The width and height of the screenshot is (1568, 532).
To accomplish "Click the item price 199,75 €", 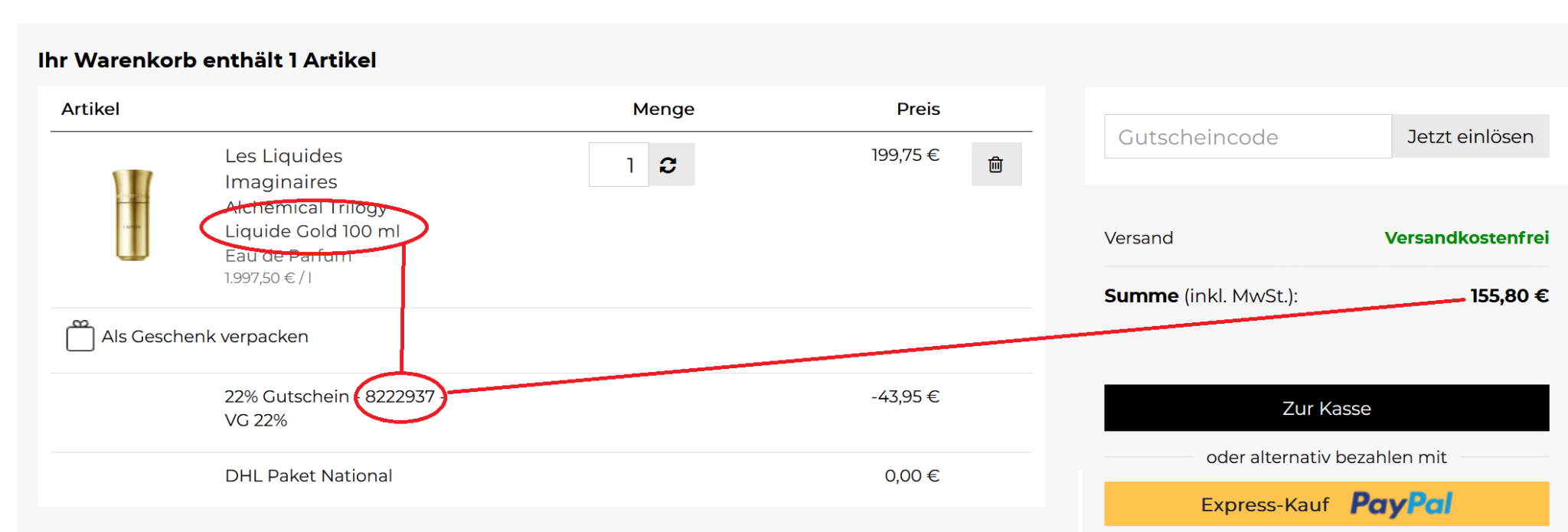I will pos(905,155).
